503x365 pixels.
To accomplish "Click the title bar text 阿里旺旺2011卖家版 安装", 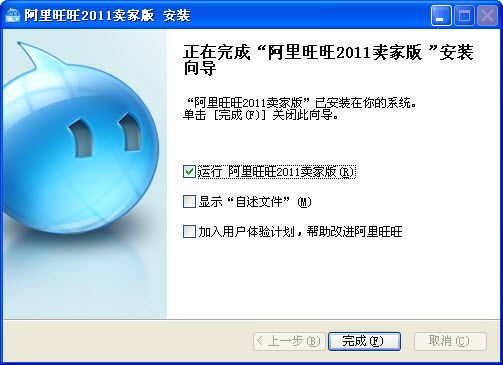I will click(x=107, y=16).
